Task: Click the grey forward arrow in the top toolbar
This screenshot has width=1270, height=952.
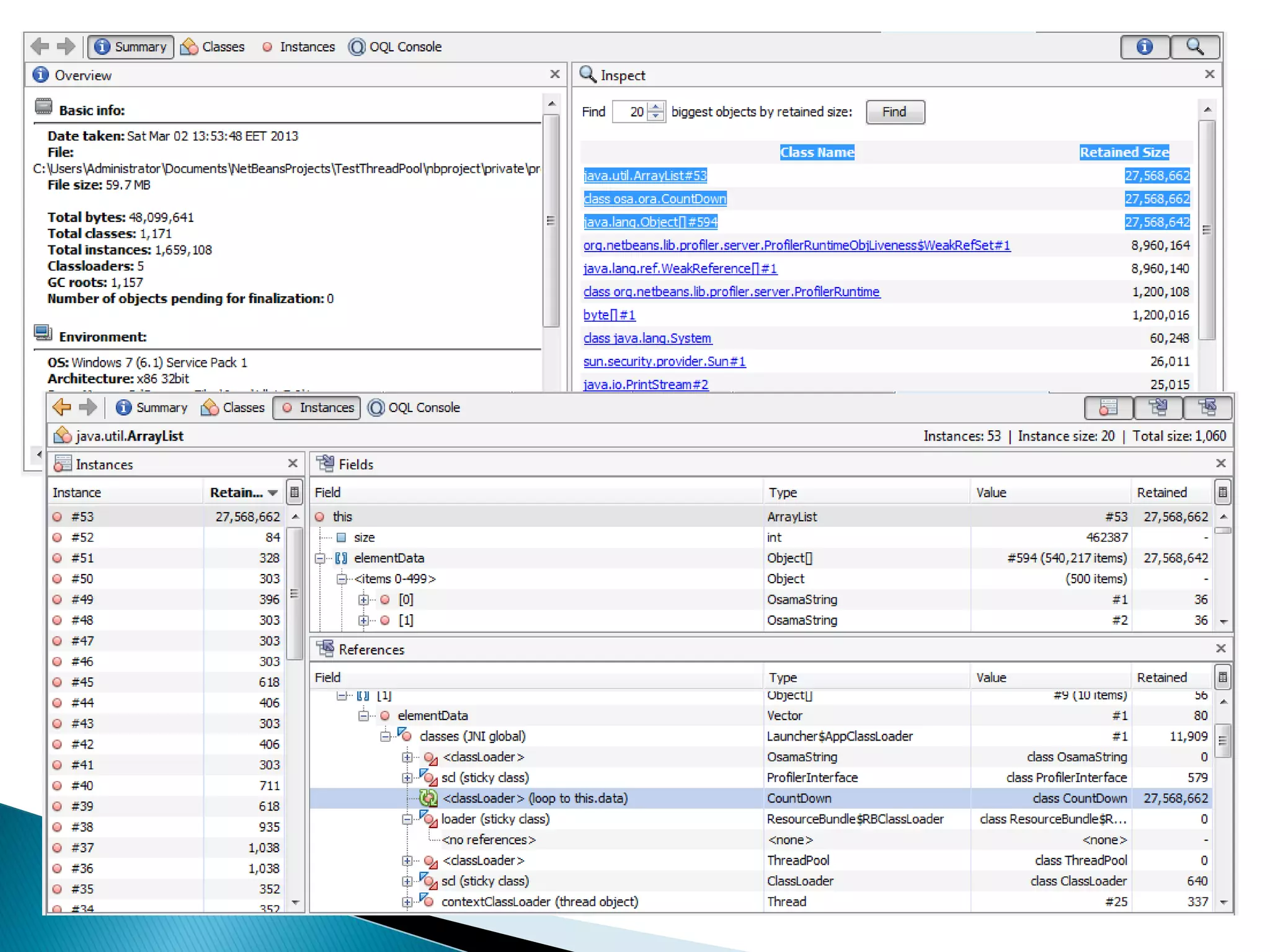Action: click(66, 46)
